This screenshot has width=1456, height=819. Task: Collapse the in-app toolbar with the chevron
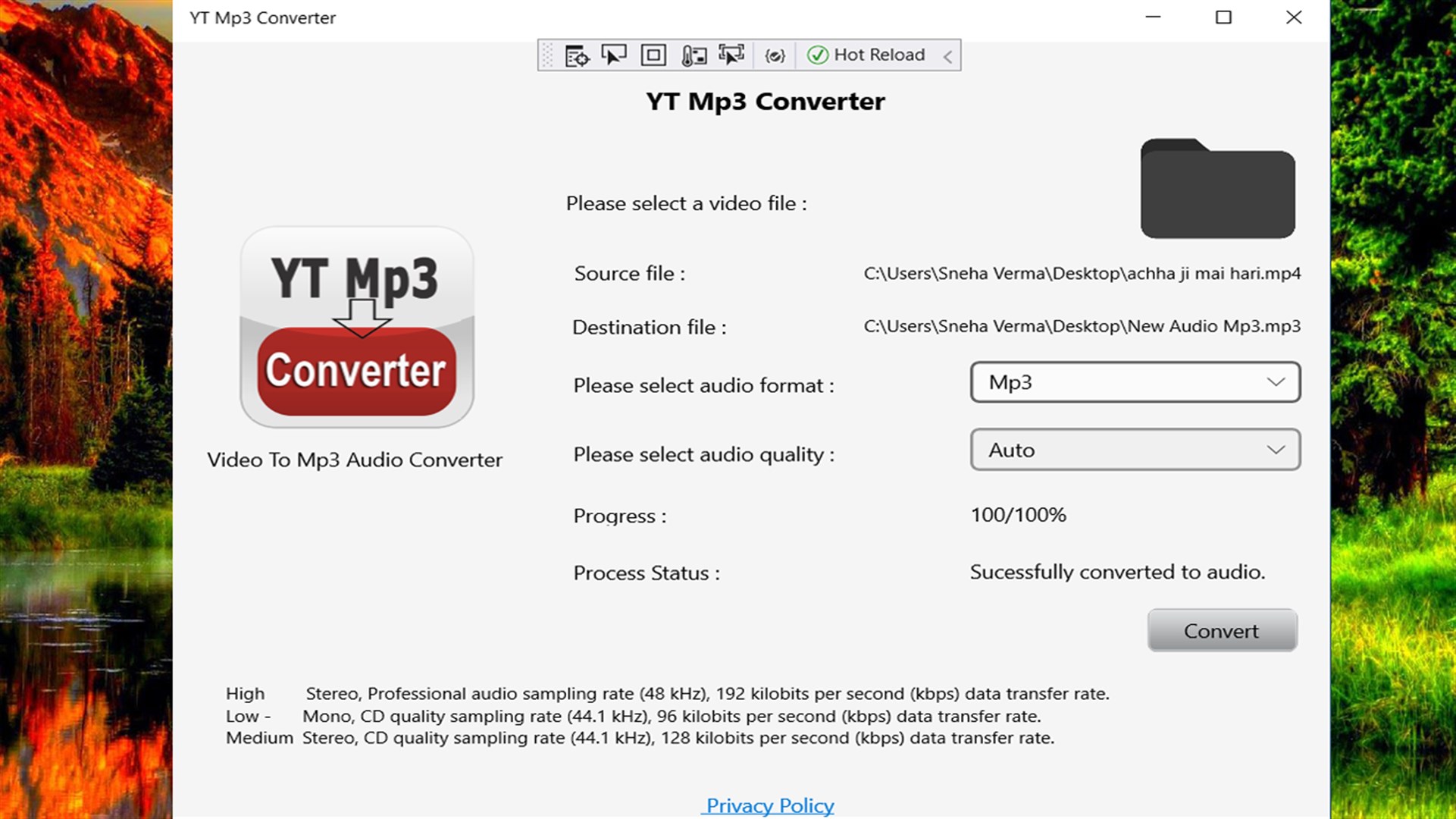947,55
